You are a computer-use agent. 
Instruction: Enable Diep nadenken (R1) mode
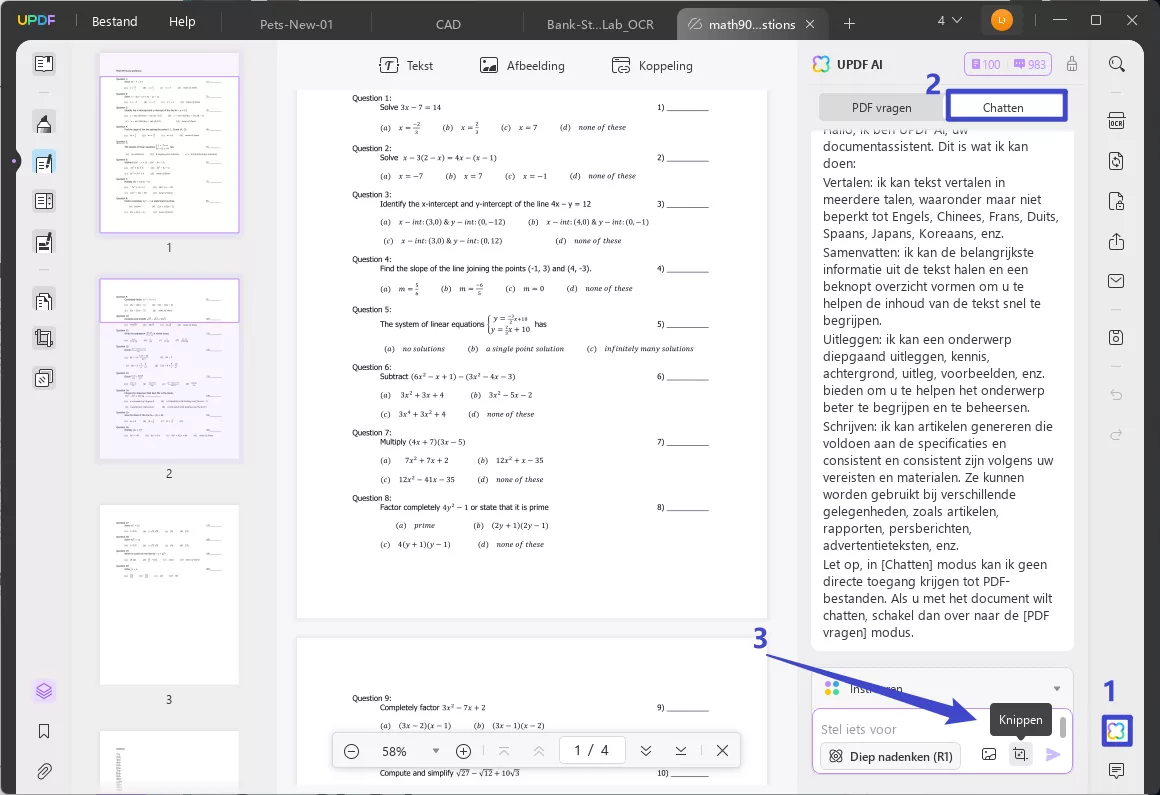click(x=889, y=756)
